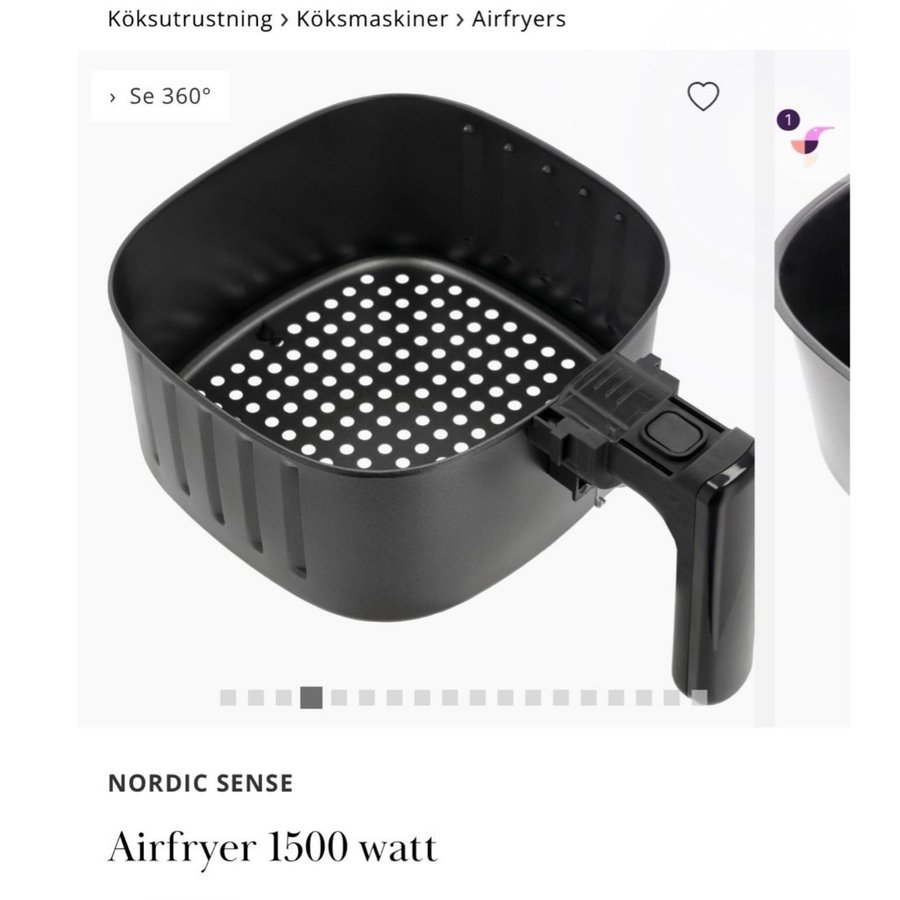Select the fifth image carousel dot
Screen dimensions: 900x900
point(339,698)
